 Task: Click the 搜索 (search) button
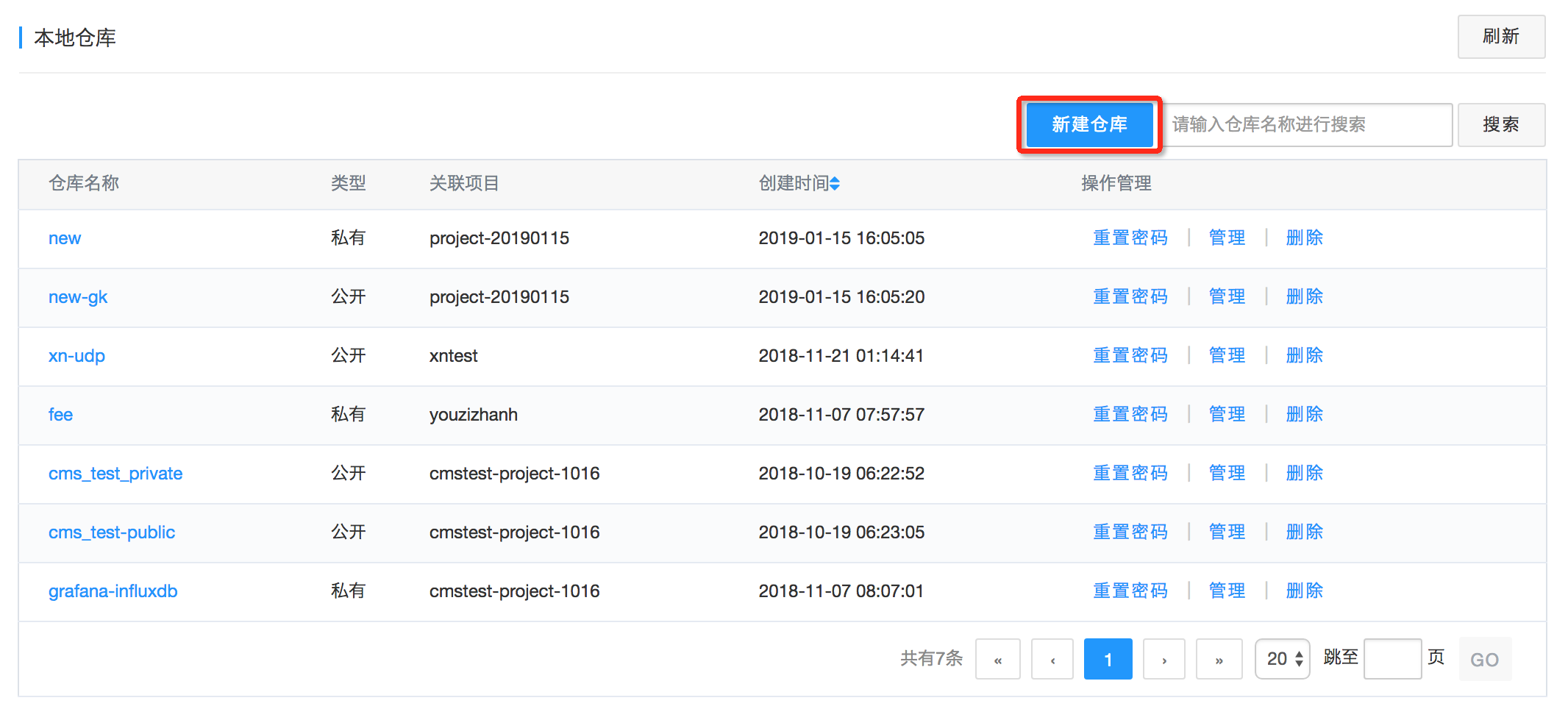(1501, 124)
